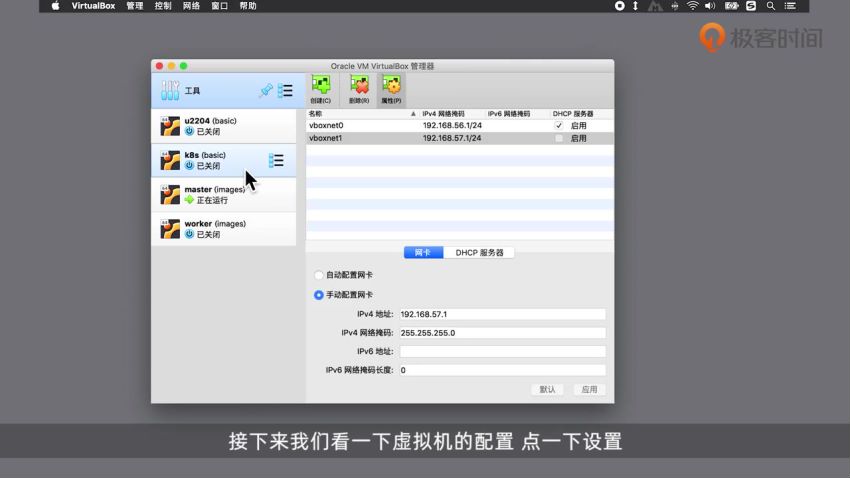Click the screen recording status icon
850x478 pixels.
point(620,6)
